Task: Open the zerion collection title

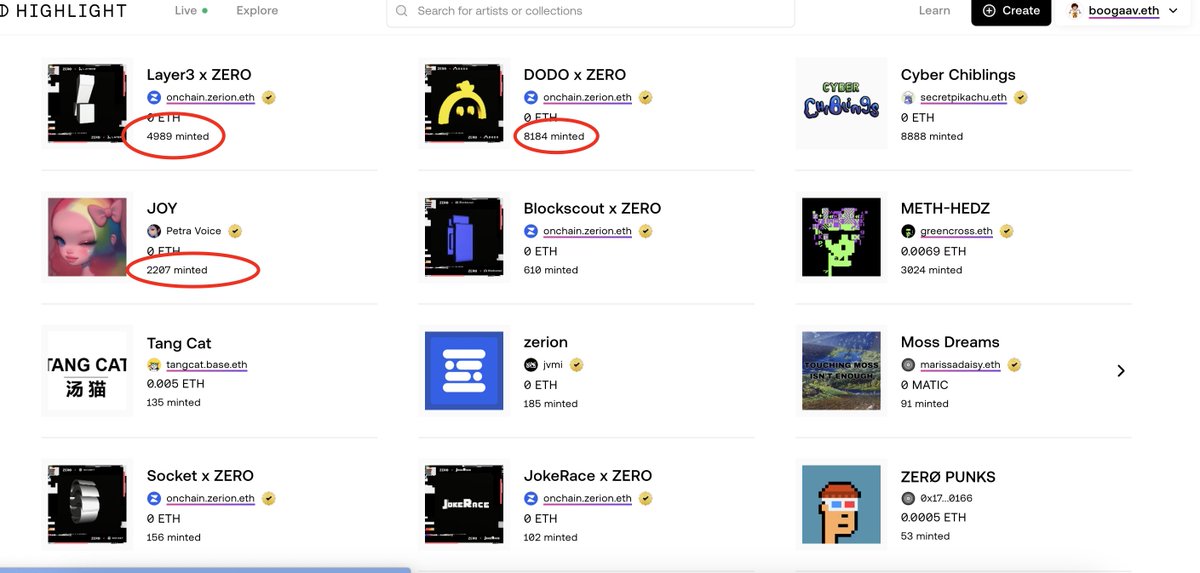Action: coord(546,342)
